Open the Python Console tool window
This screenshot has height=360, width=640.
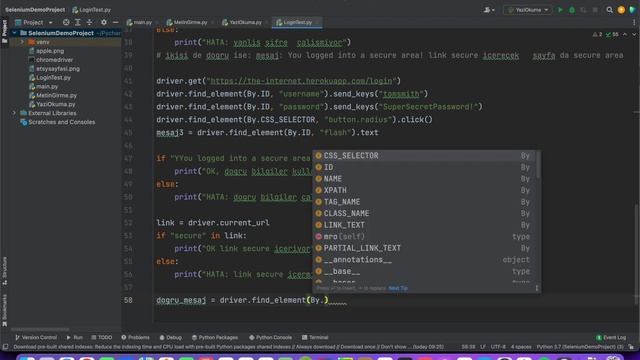tap(270, 338)
